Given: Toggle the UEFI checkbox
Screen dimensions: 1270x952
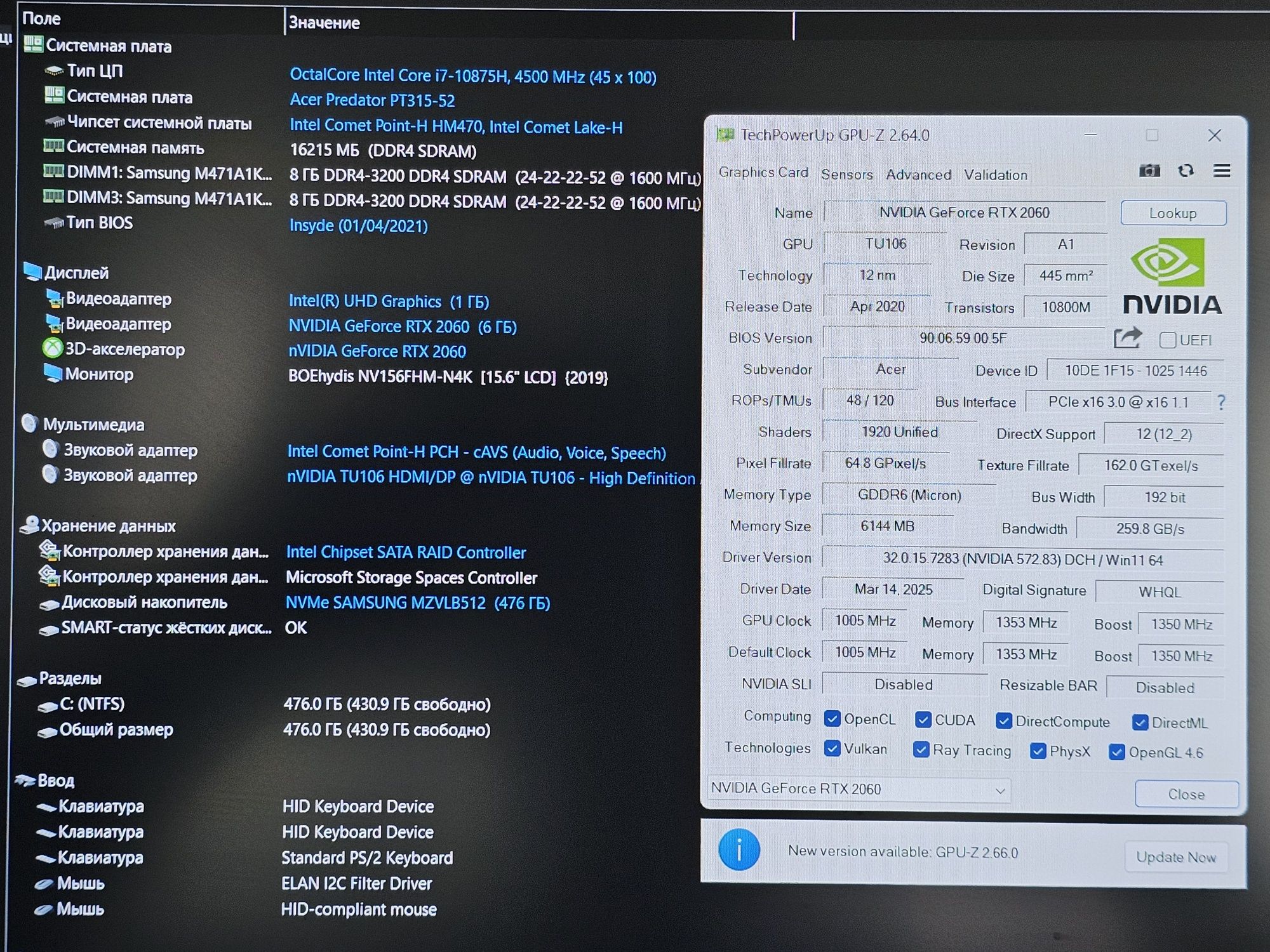Looking at the screenshot, I should point(1167,340).
